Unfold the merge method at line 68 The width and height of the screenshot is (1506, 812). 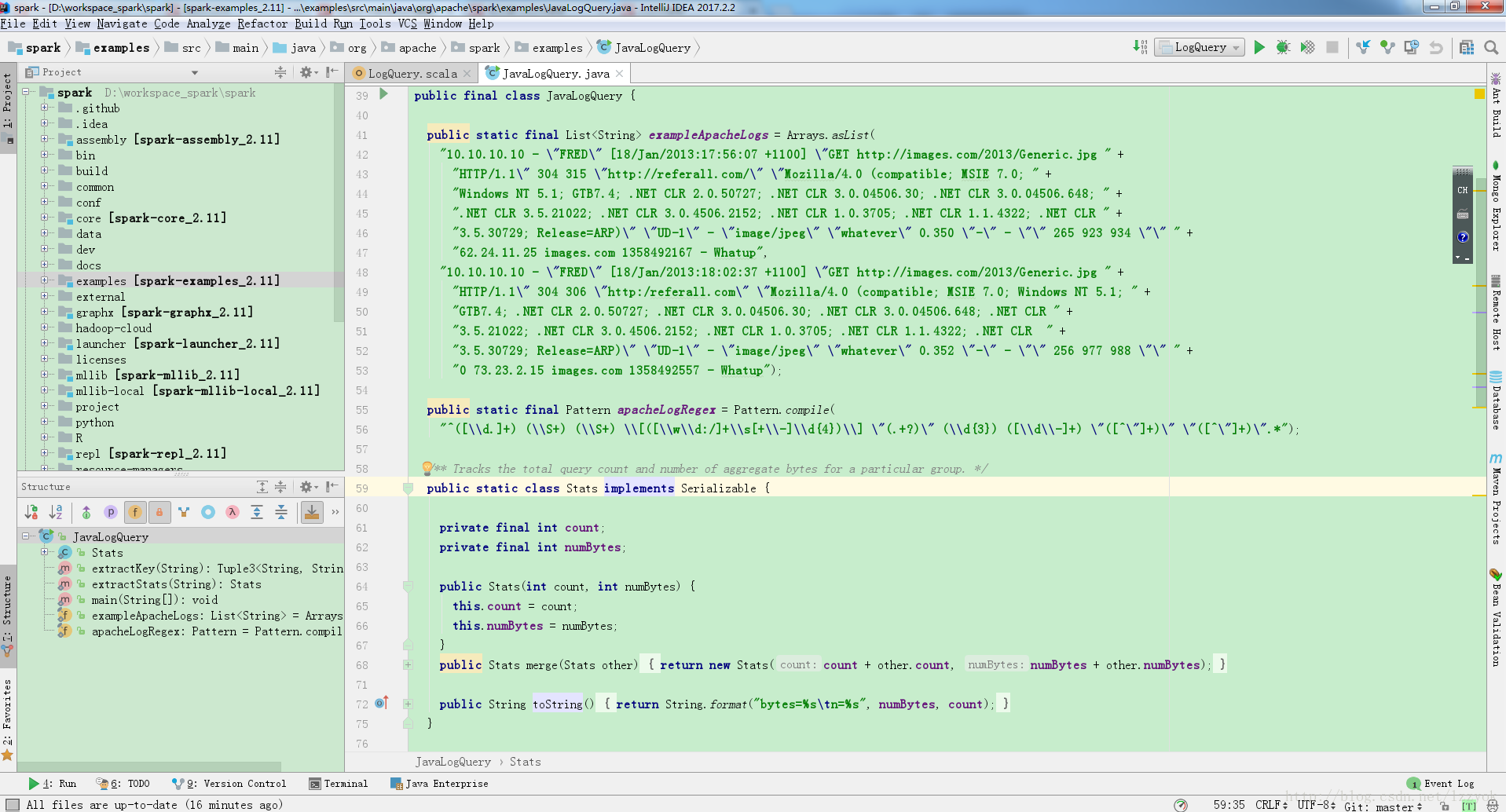(x=408, y=664)
